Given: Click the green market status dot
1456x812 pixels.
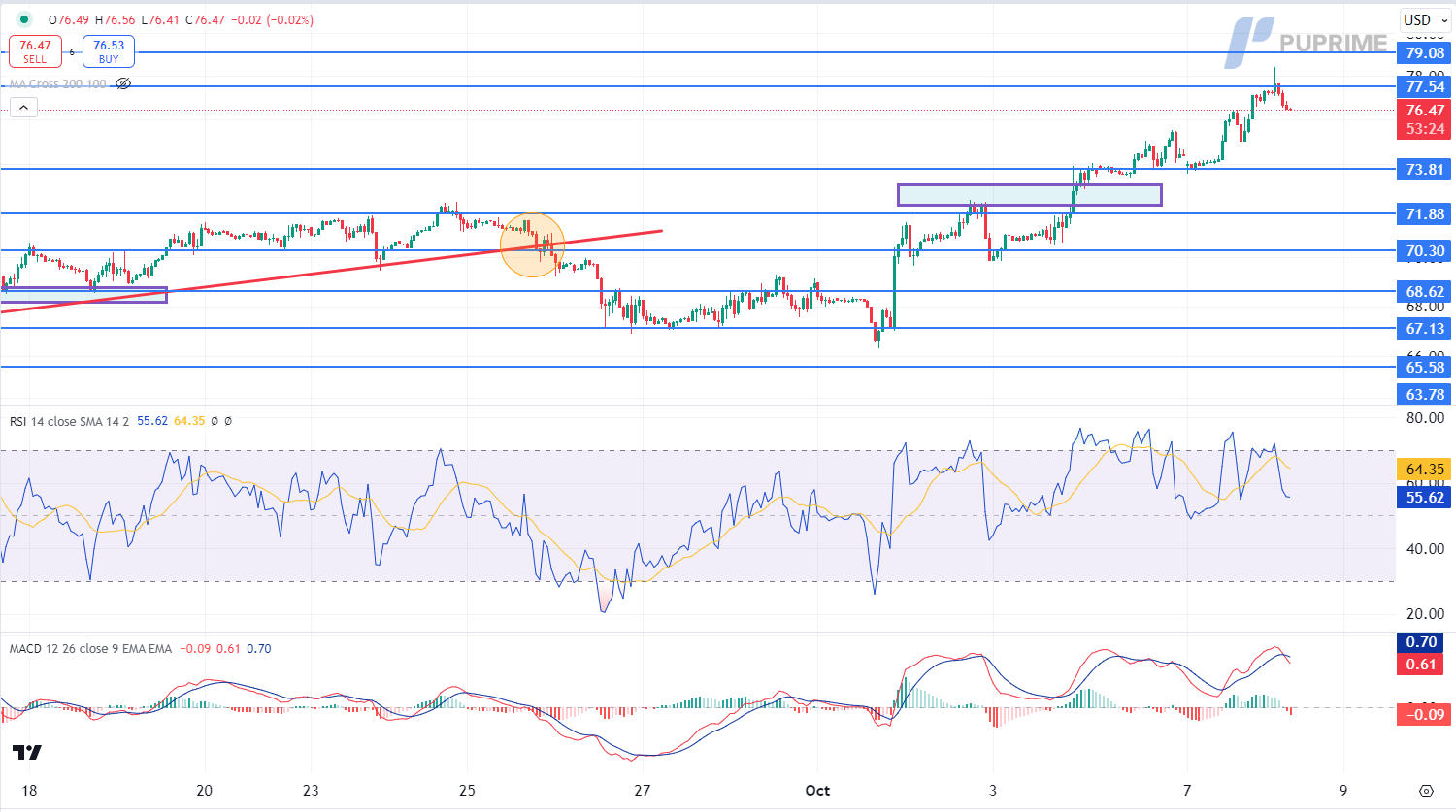Looking at the screenshot, I should (x=24, y=19).
